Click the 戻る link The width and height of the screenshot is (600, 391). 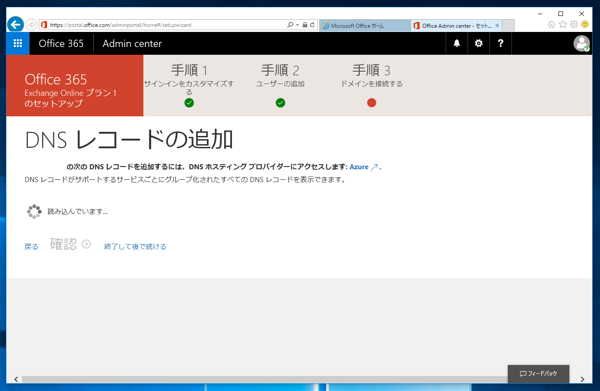tap(31, 247)
